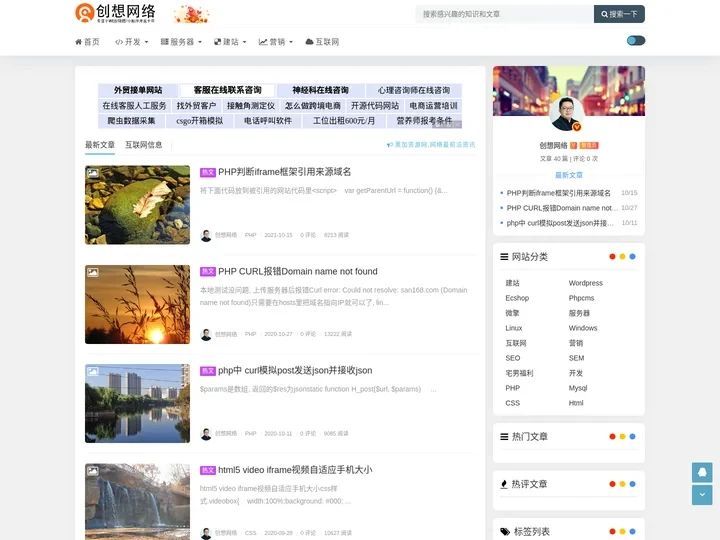The image size is (720, 540).
Task: Click the red dot in 网站分类 header
Action: point(612,257)
